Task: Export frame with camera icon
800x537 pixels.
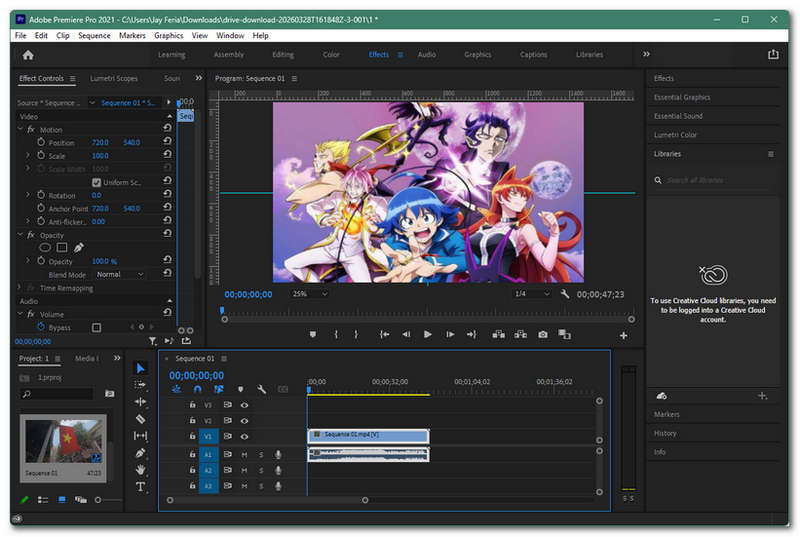Action: (x=543, y=335)
